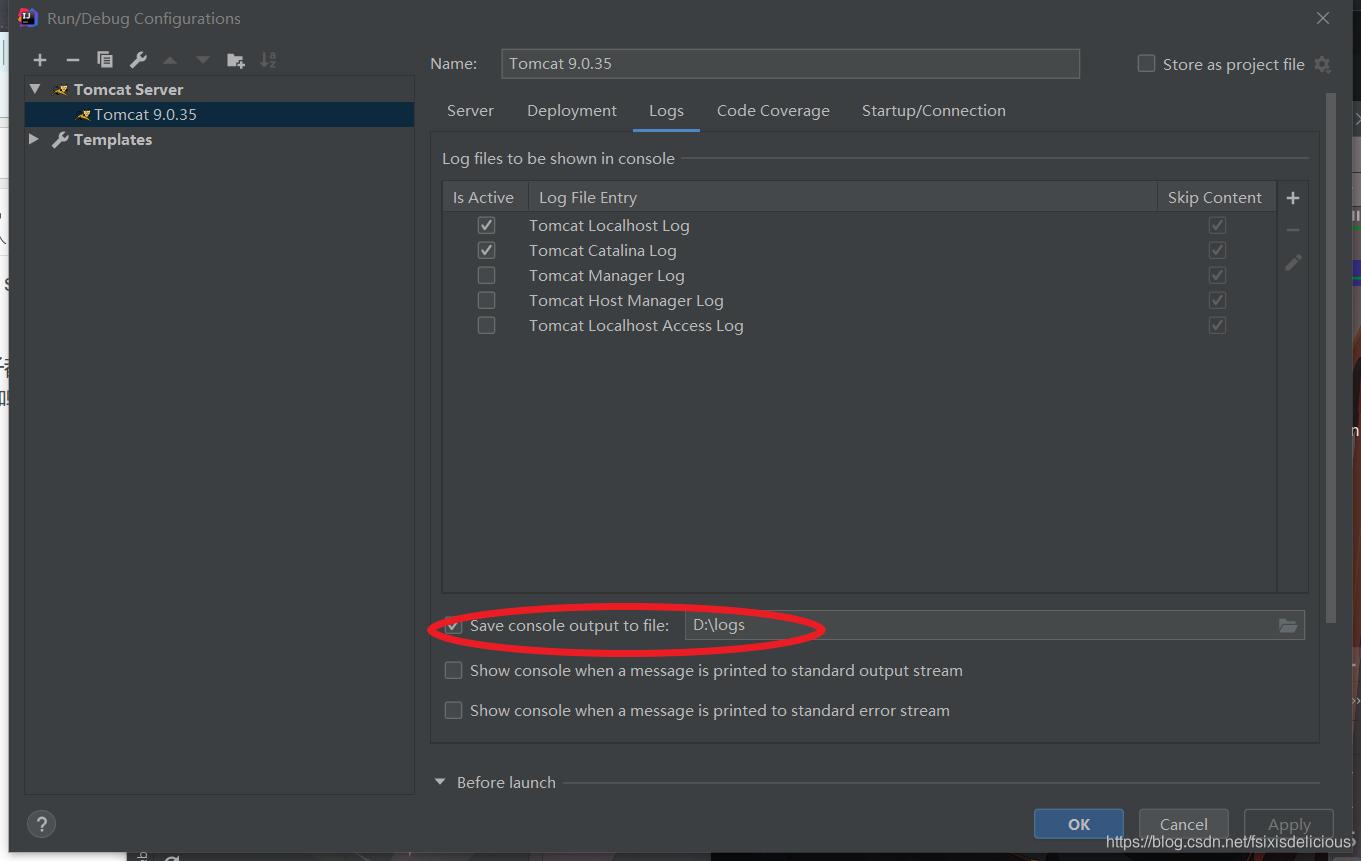Screen dimensions: 1361x861
Task: Enable show console on standard output message
Action: (x=454, y=670)
